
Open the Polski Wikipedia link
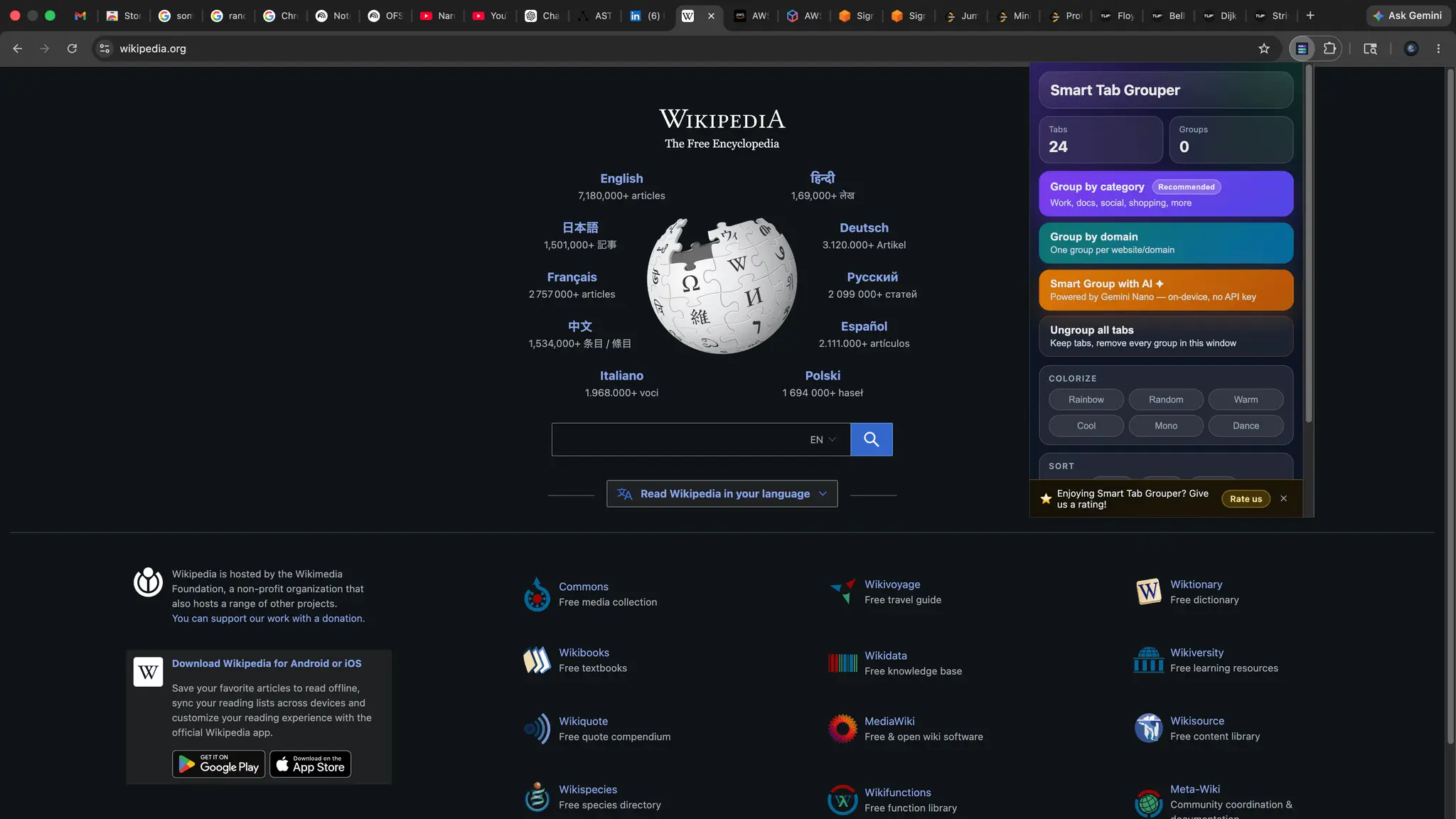[823, 375]
